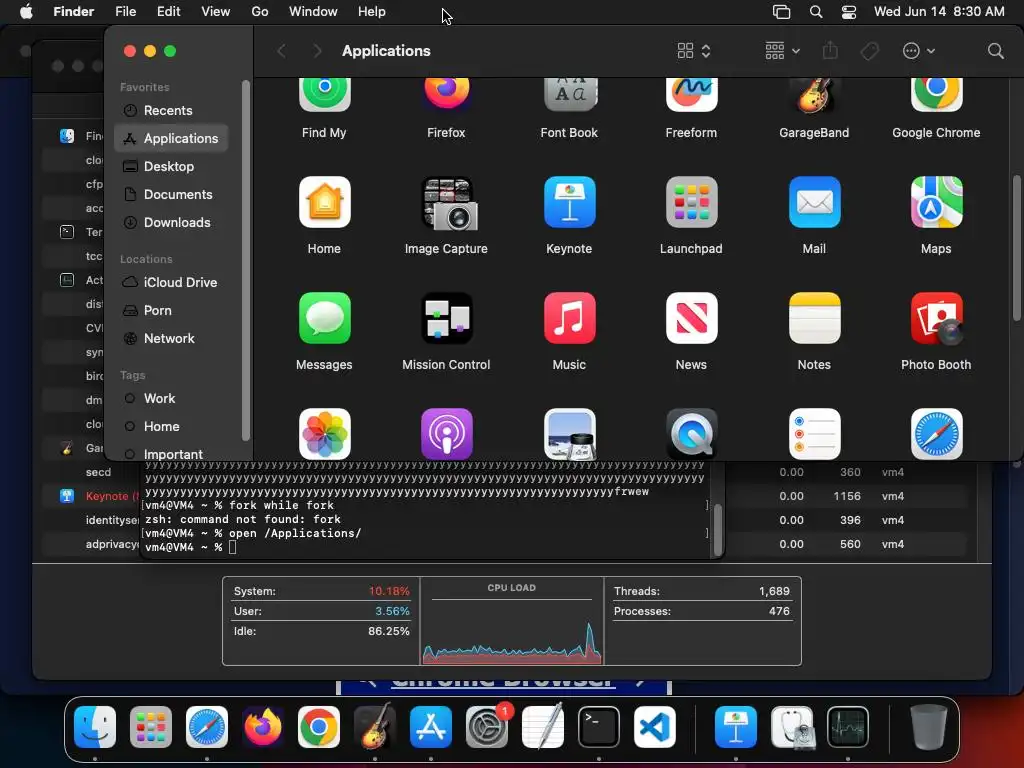Click Spotlight search in menu bar
Viewport: 1024px width, 768px height.
click(816, 12)
